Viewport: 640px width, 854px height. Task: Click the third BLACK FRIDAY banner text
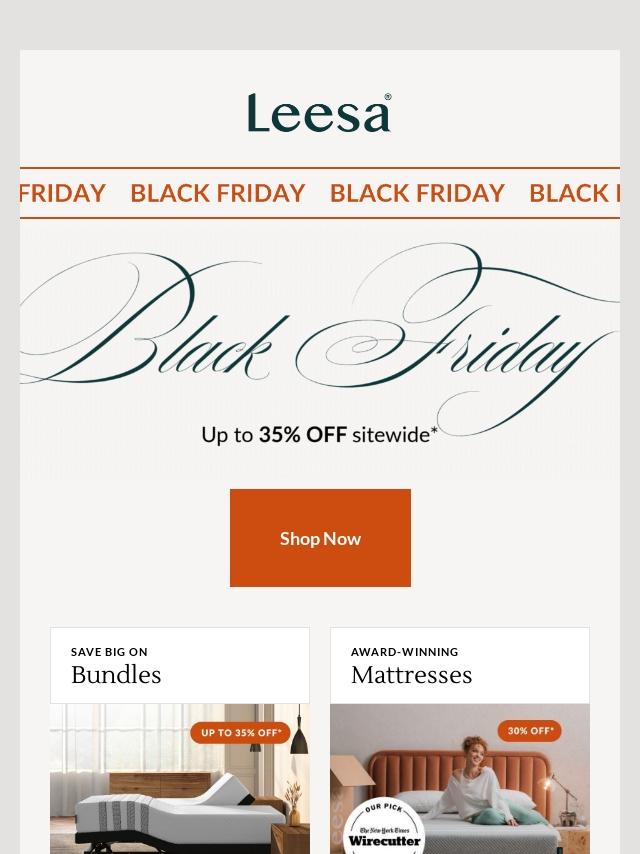(x=417, y=193)
